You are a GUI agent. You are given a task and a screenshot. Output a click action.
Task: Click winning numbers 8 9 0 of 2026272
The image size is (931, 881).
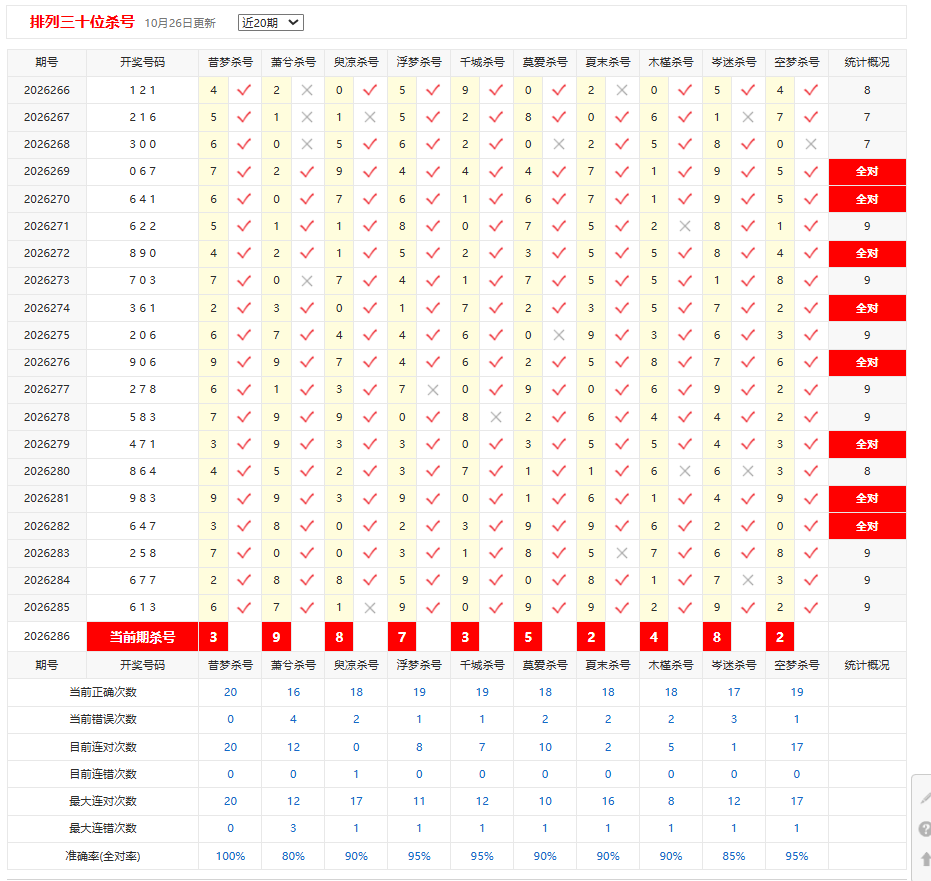pos(142,253)
